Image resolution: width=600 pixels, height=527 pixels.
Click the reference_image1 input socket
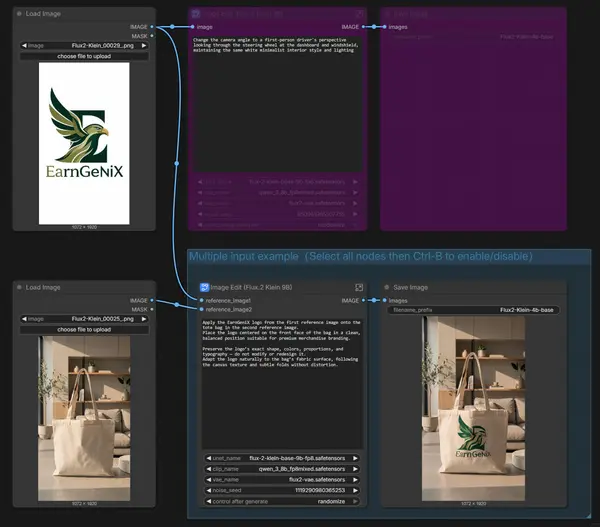click(x=202, y=300)
